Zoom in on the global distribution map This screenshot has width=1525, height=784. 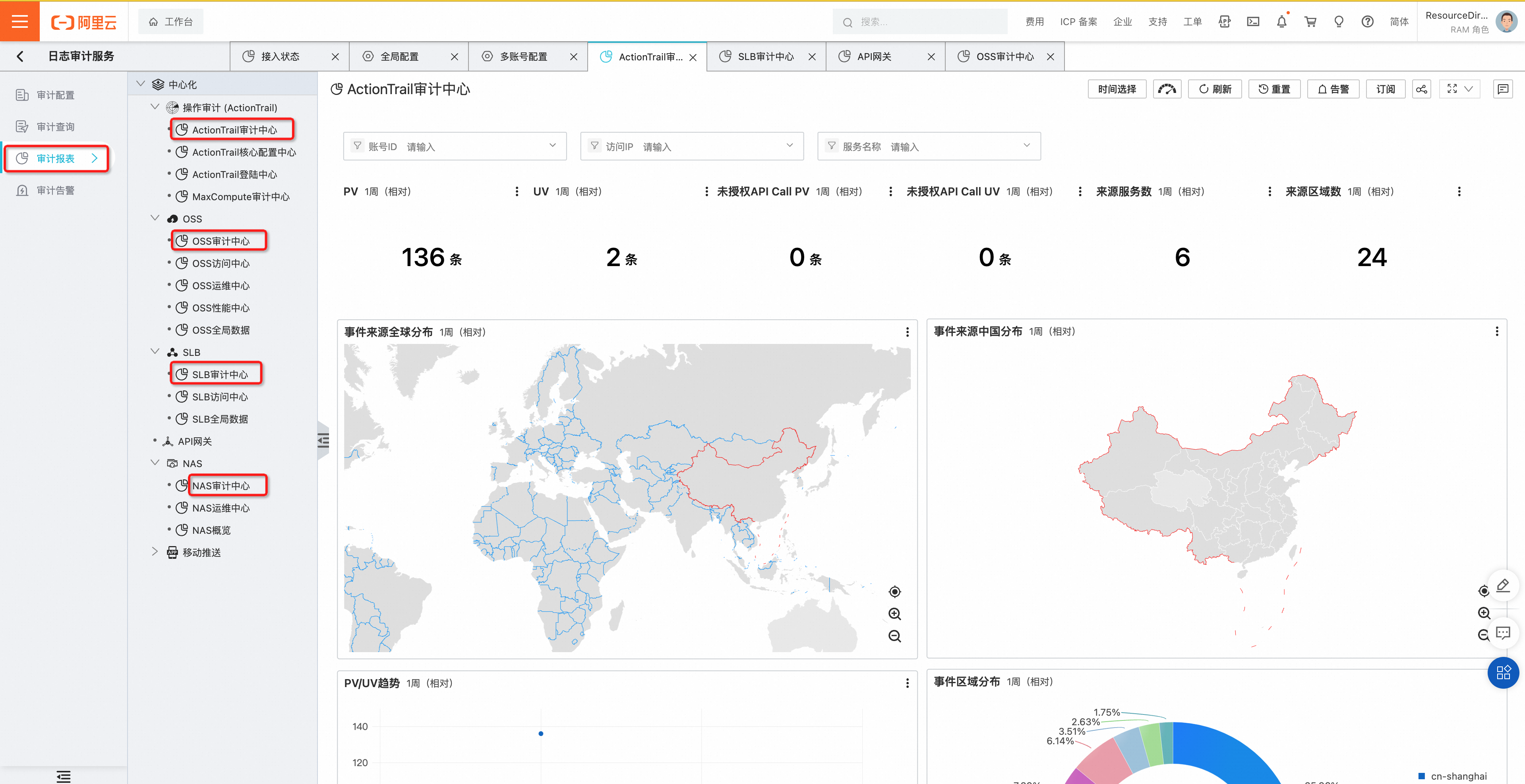click(x=894, y=614)
